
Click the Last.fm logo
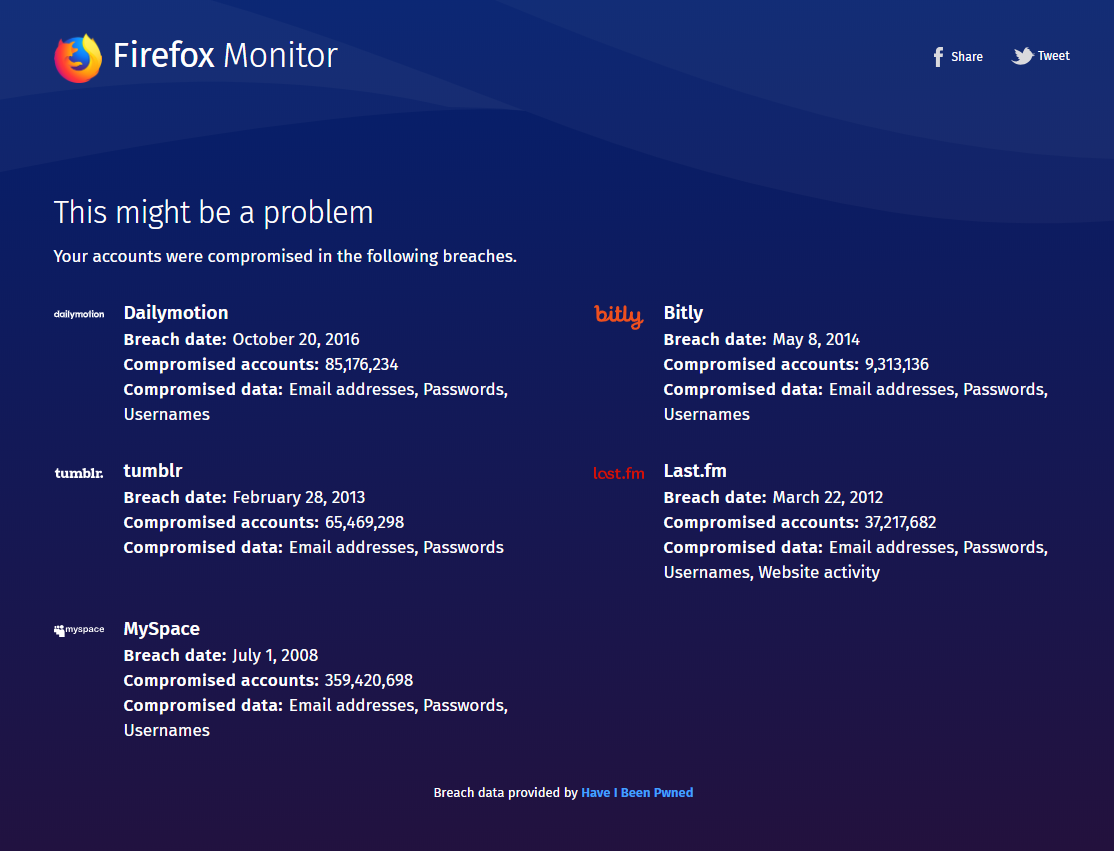pyautogui.click(x=618, y=472)
